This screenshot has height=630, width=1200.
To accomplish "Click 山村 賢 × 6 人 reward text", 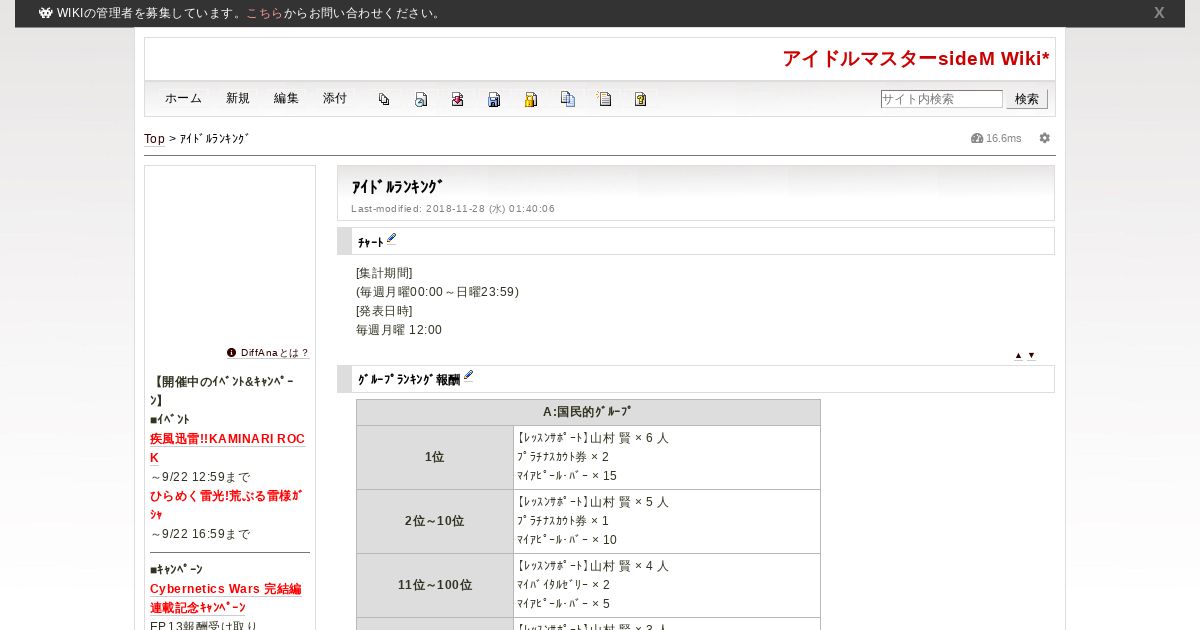I will tap(629, 438).
